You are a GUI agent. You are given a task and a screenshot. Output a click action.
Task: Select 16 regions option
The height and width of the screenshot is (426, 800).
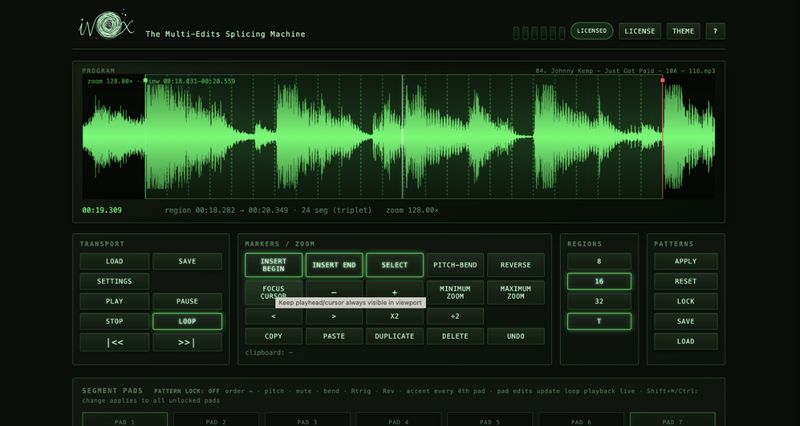click(599, 281)
